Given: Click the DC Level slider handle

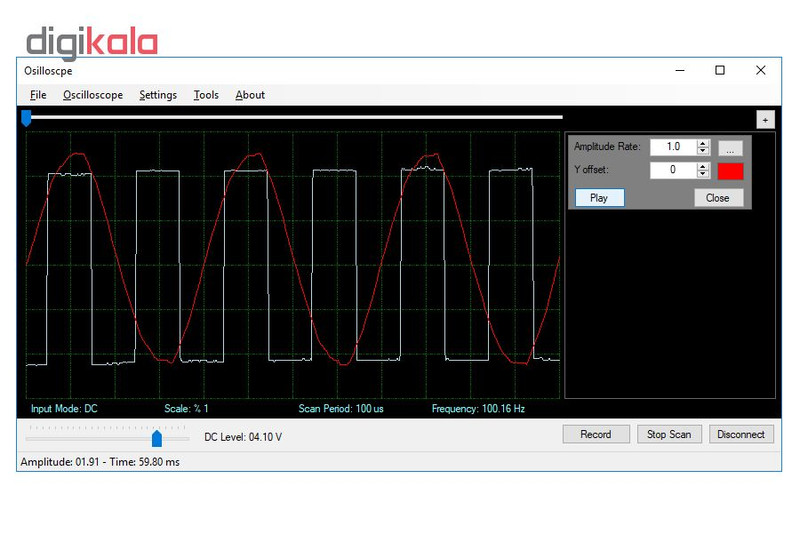Looking at the screenshot, I should 157,438.
